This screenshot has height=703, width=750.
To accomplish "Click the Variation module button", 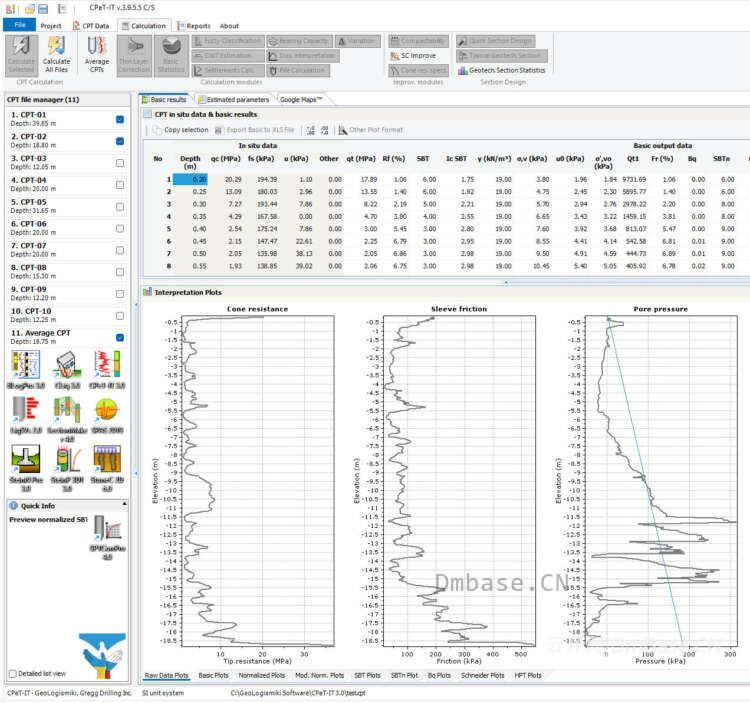I will [x=358, y=41].
